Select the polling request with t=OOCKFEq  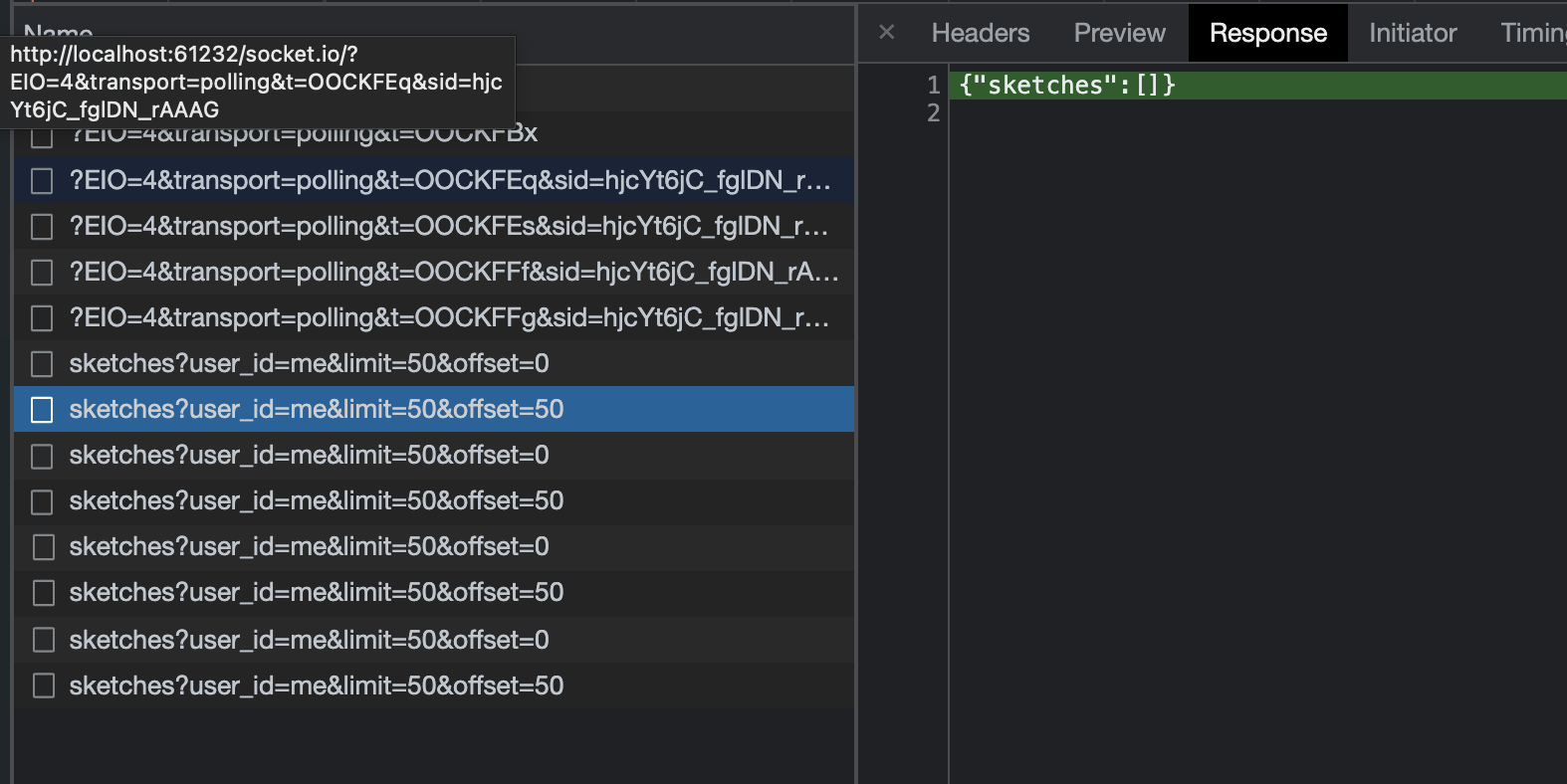pyautogui.click(x=434, y=180)
